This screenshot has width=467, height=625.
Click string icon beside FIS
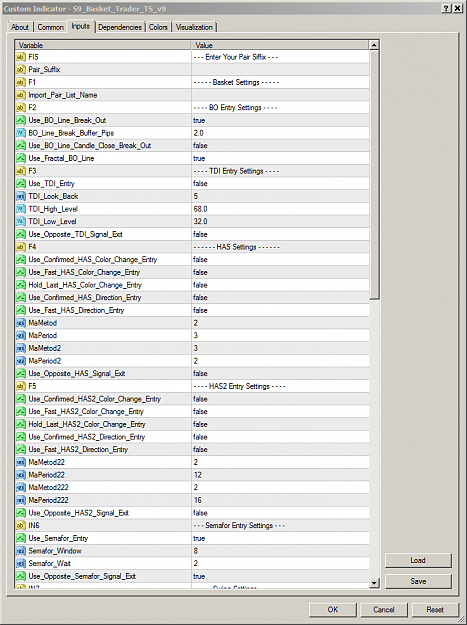(x=21, y=57)
